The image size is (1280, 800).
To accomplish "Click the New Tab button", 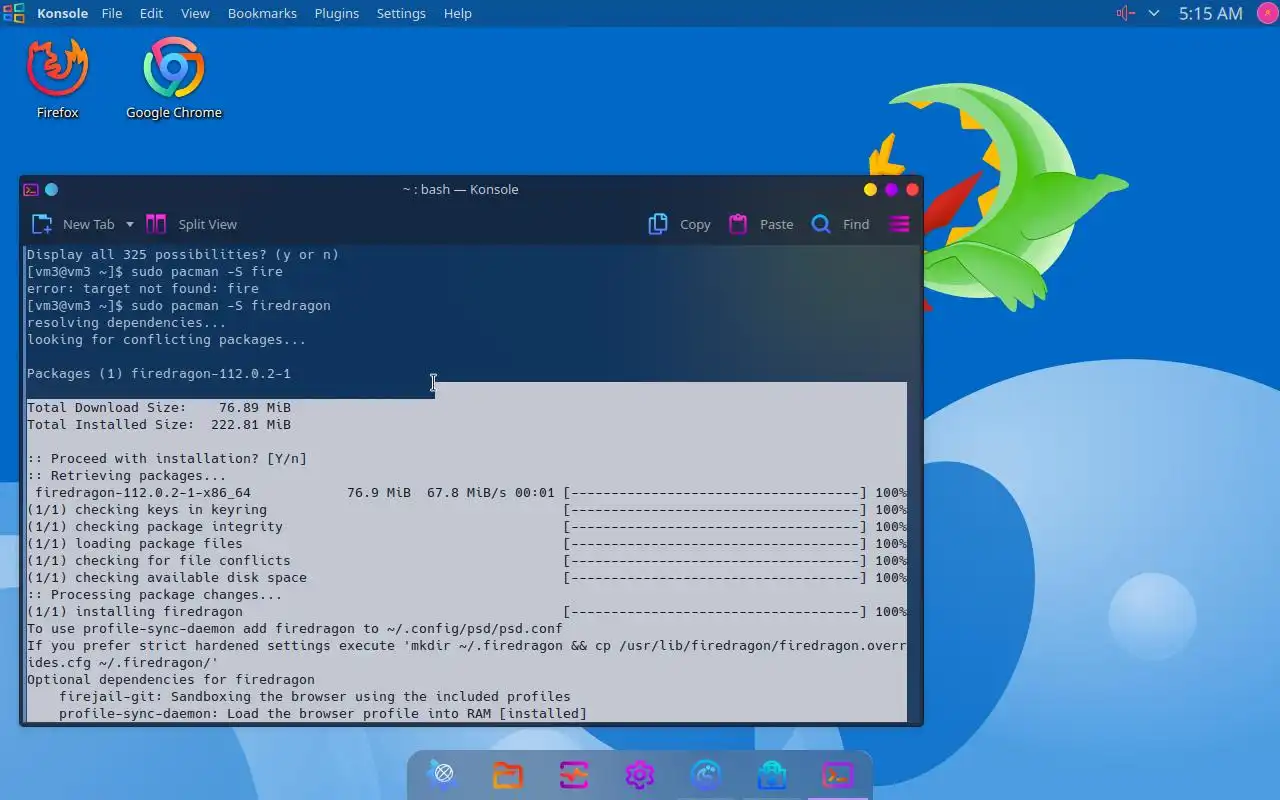I will point(74,224).
